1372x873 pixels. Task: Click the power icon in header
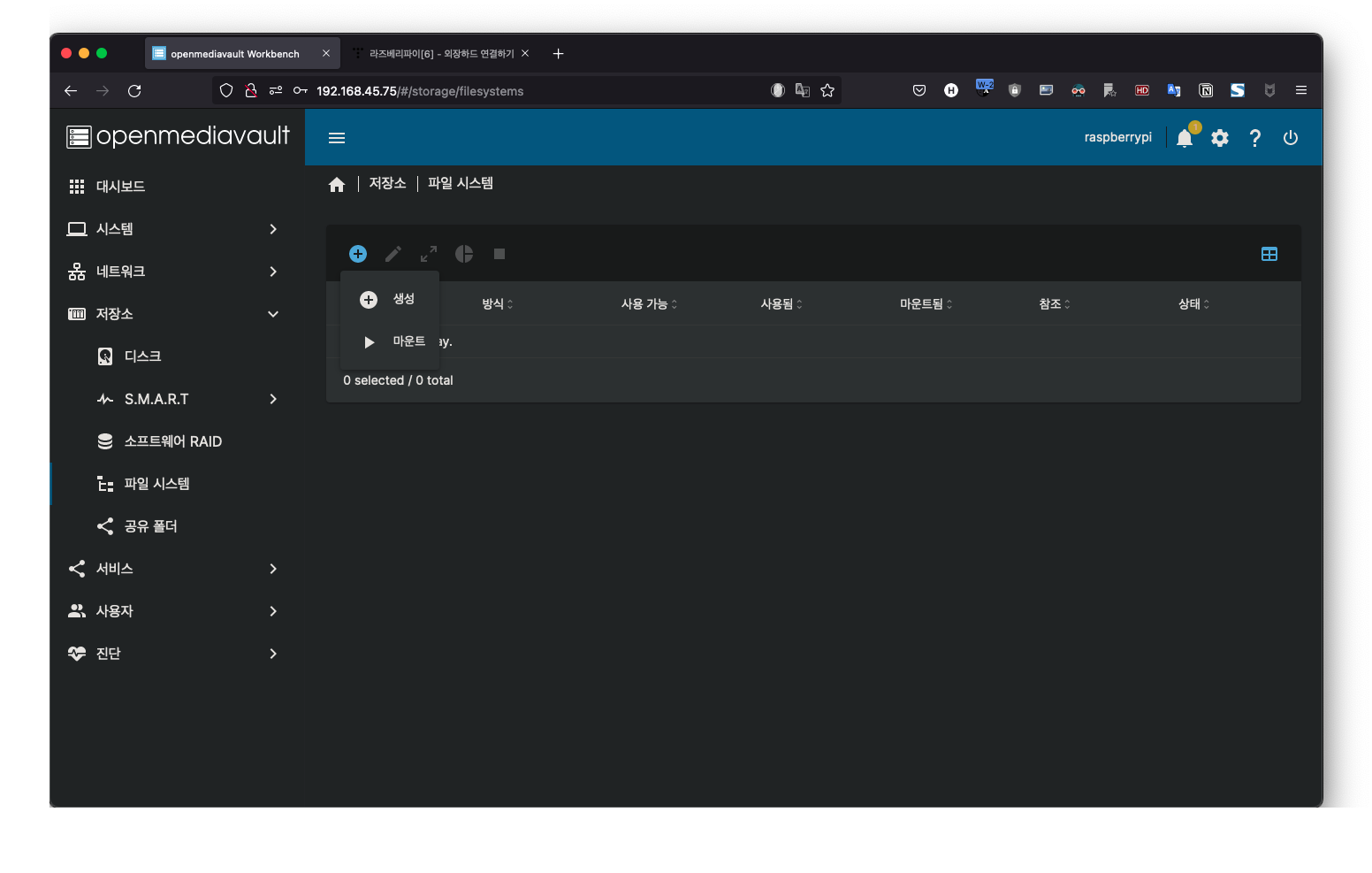coord(1291,137)
